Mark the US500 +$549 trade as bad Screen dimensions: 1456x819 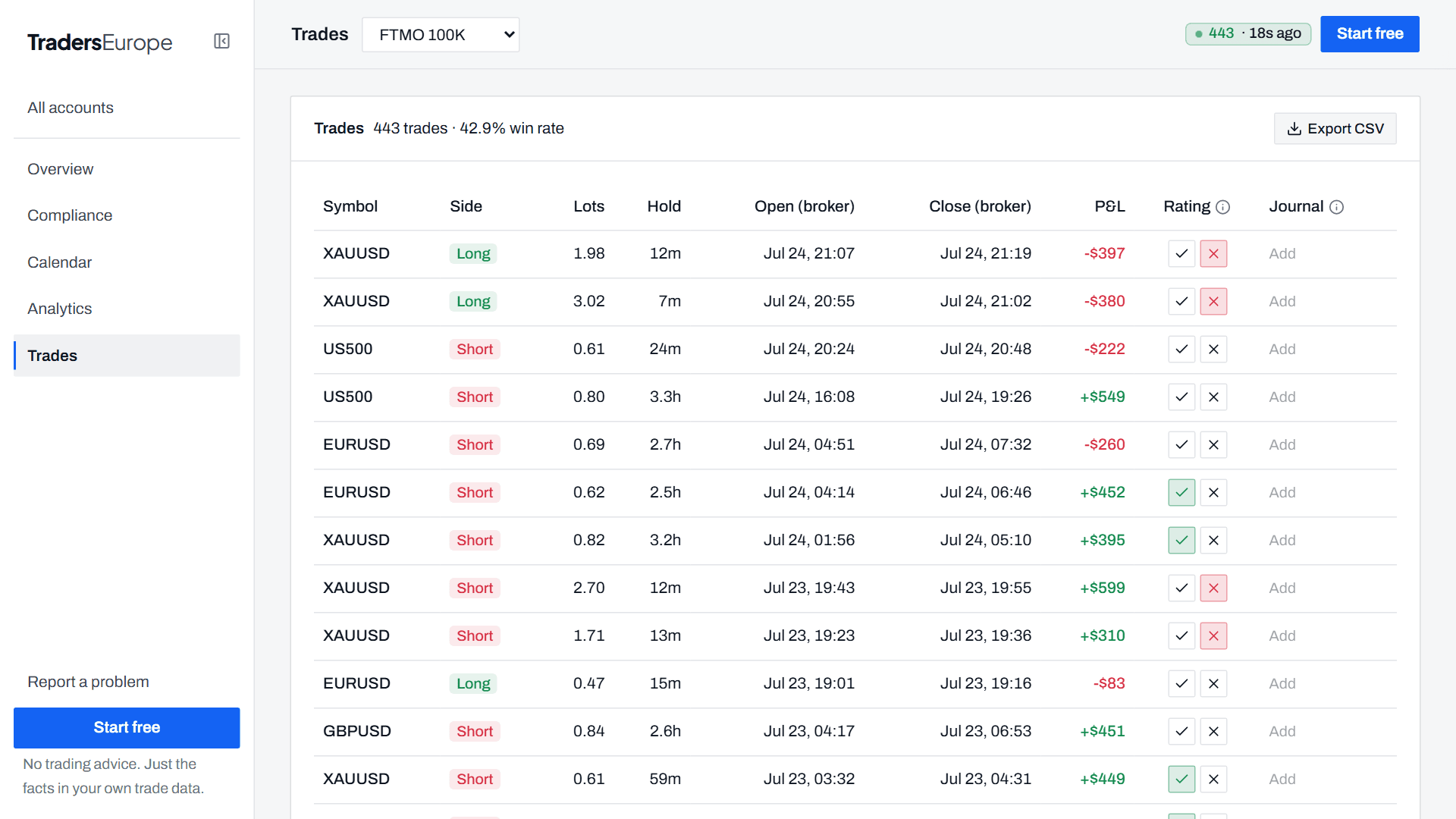tap(1213, 397)
